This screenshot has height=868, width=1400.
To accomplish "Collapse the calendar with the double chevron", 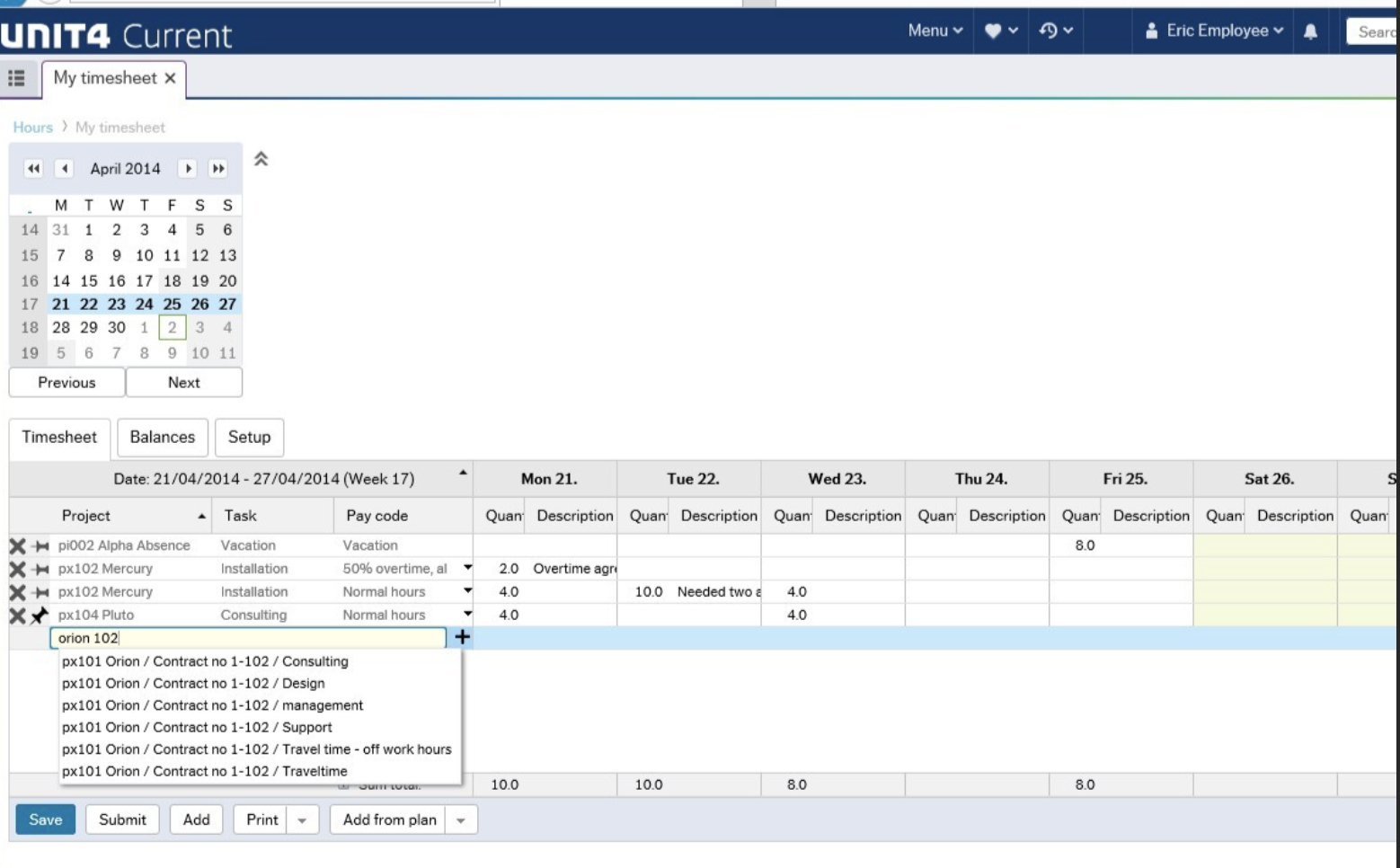I will tap(261, 158).
